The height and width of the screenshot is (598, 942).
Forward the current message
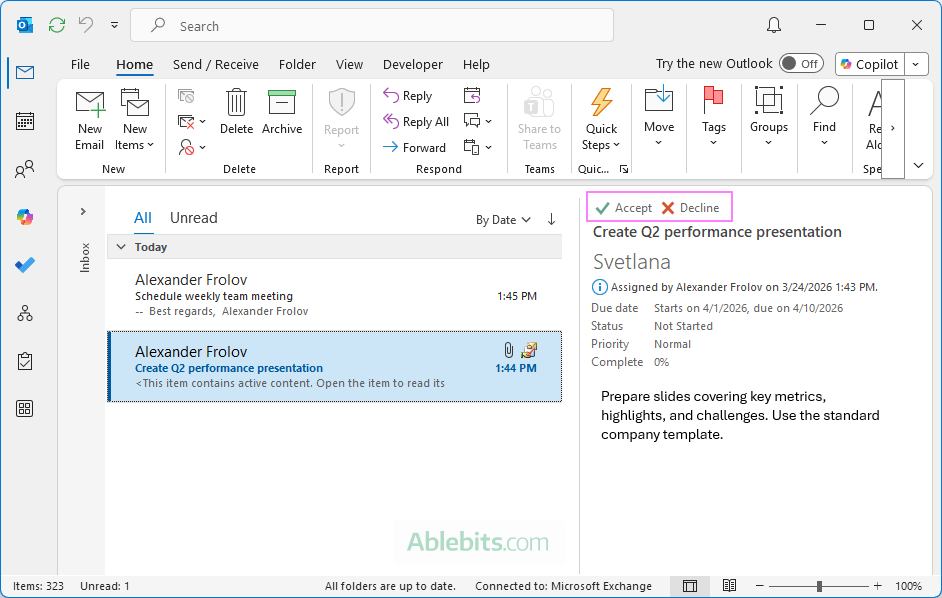pos(413,147)
